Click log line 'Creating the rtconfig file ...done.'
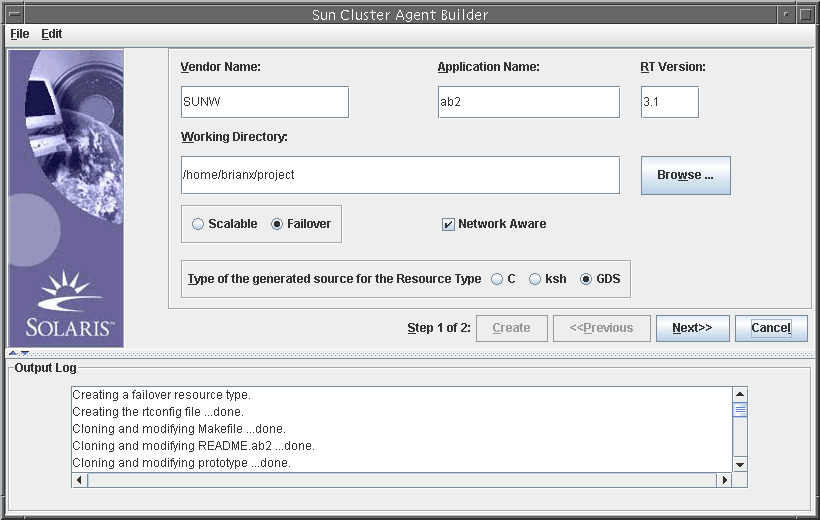This screenshot has width=820, height=520. 158,412
